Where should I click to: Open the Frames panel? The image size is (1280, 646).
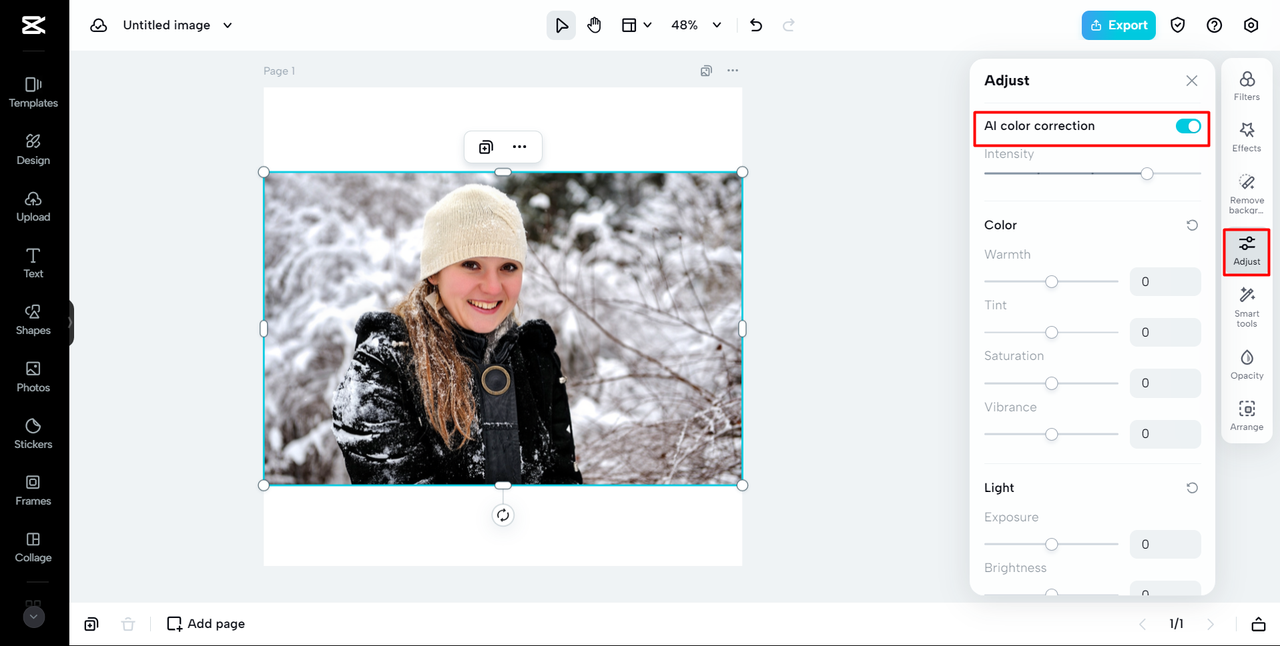click(x=33, y=491)
